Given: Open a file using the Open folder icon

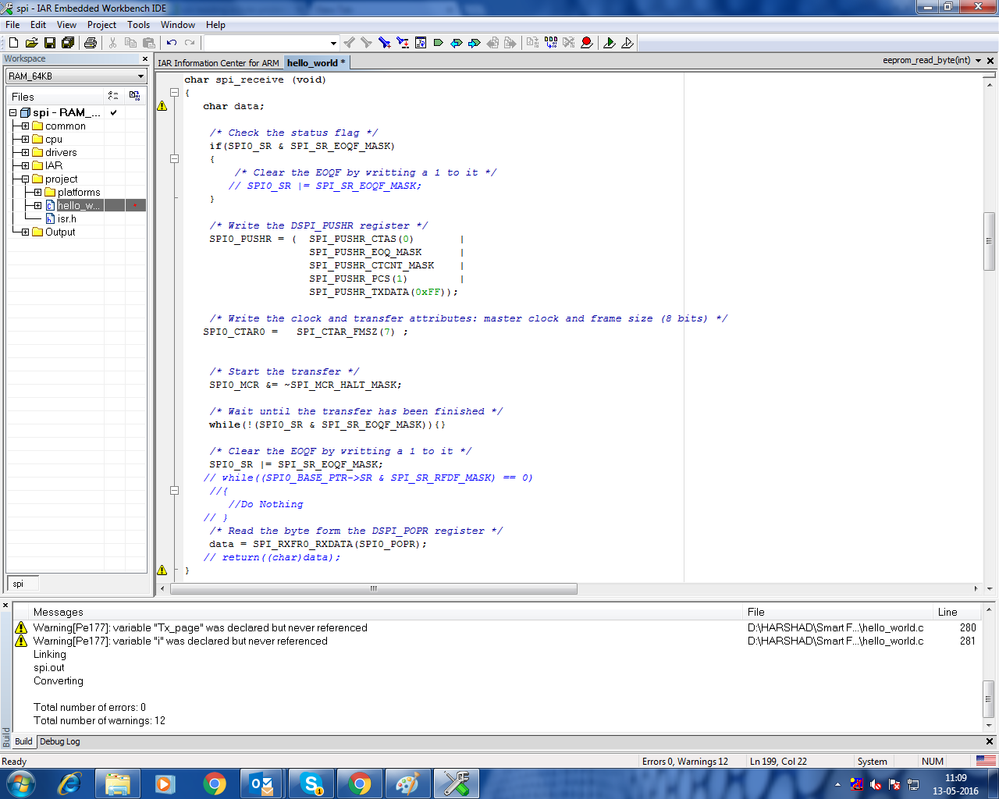Looking at the screenshot, I should 31,43.
